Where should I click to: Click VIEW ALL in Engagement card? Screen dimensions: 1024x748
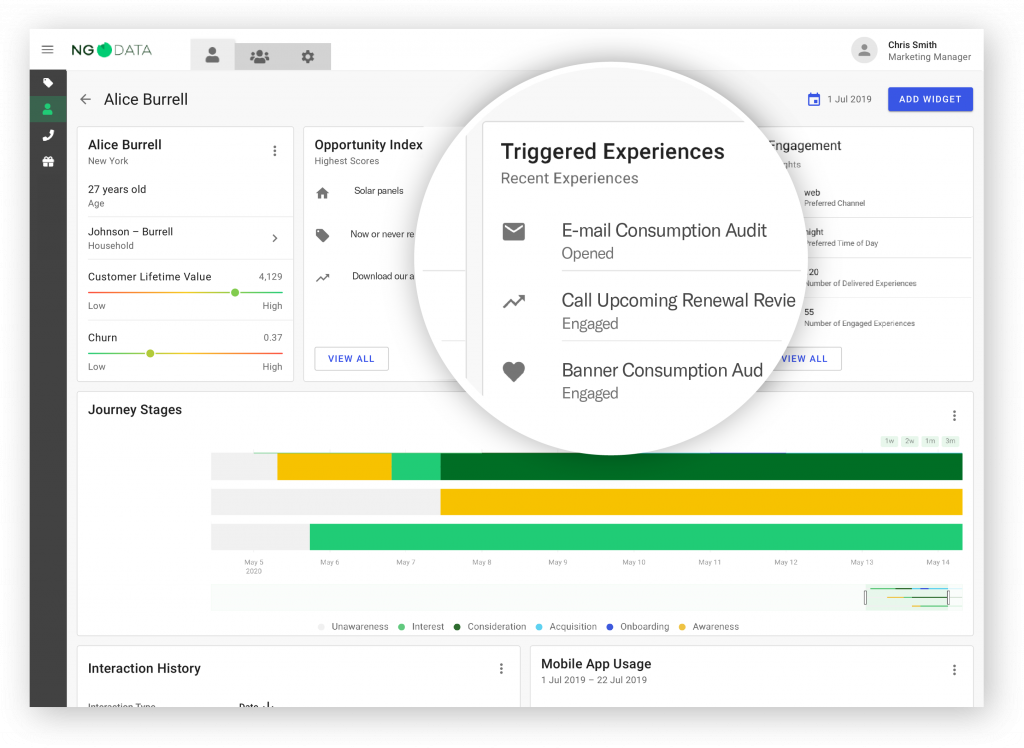805,359
